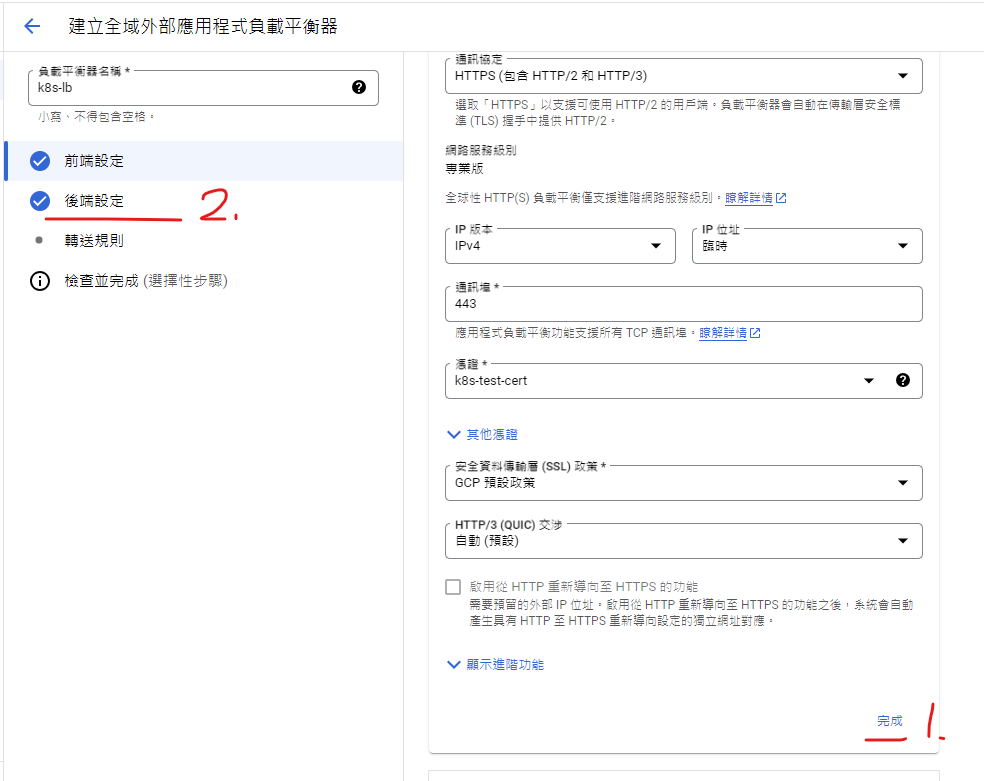Click the 通訊埠 443 input field
Image resolution: width=984 pixels, height=781 pixels.
pyautogui.click(x=683, y=305)
